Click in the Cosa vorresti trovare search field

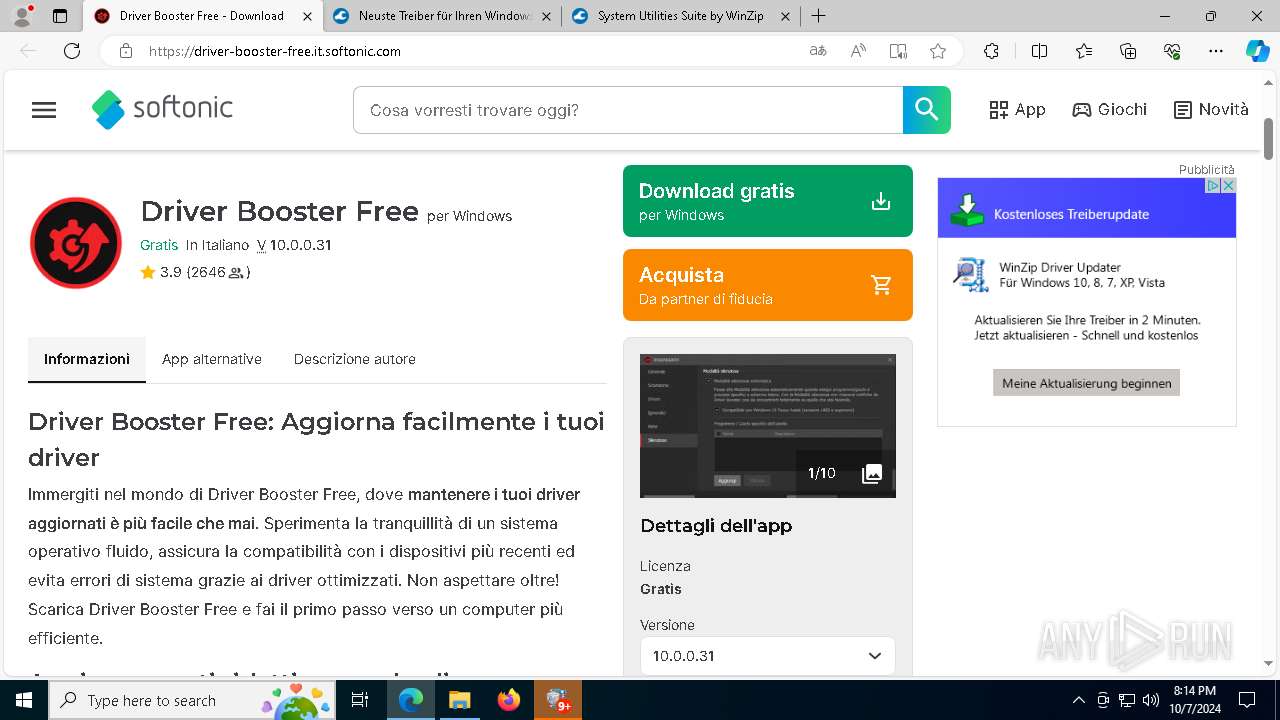click(x=628, y=110)
